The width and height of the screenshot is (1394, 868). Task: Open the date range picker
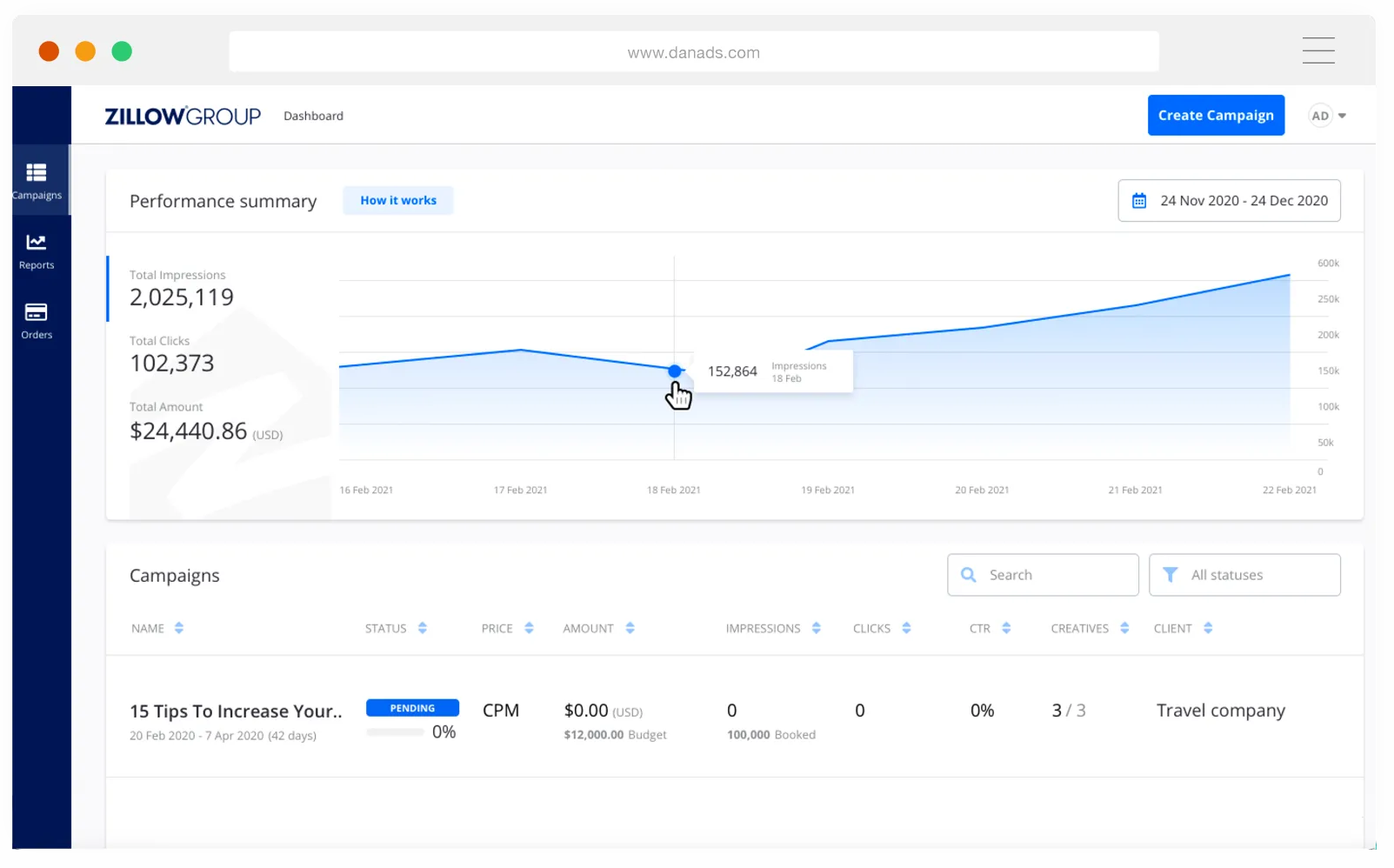click(x=1229, y=201)
